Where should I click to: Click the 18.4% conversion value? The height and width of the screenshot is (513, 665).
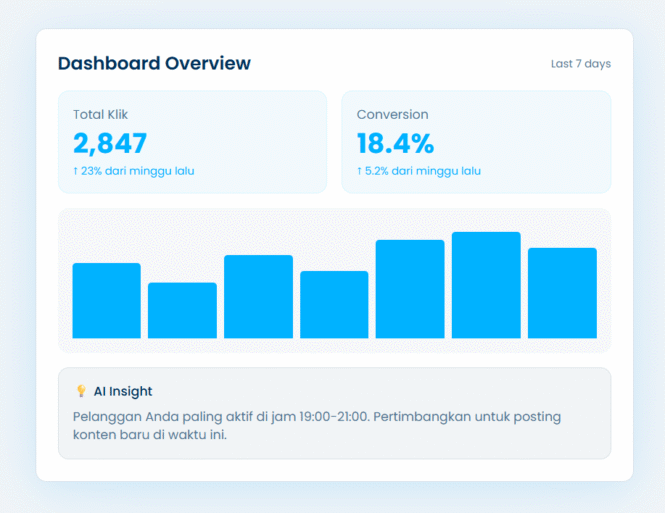pos(395,143)
